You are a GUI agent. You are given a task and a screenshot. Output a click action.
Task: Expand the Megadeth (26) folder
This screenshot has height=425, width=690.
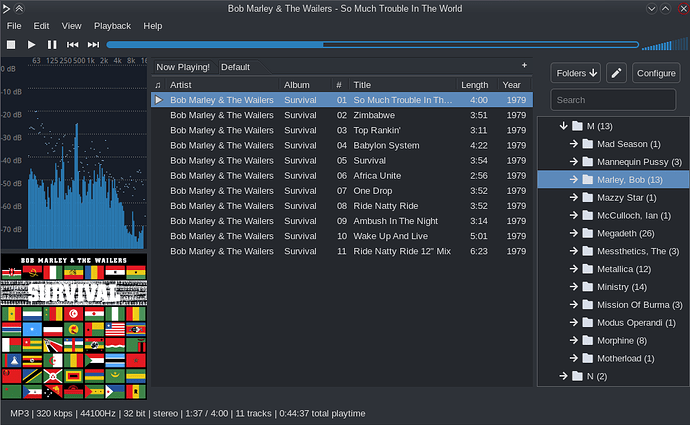coord(573,233)
